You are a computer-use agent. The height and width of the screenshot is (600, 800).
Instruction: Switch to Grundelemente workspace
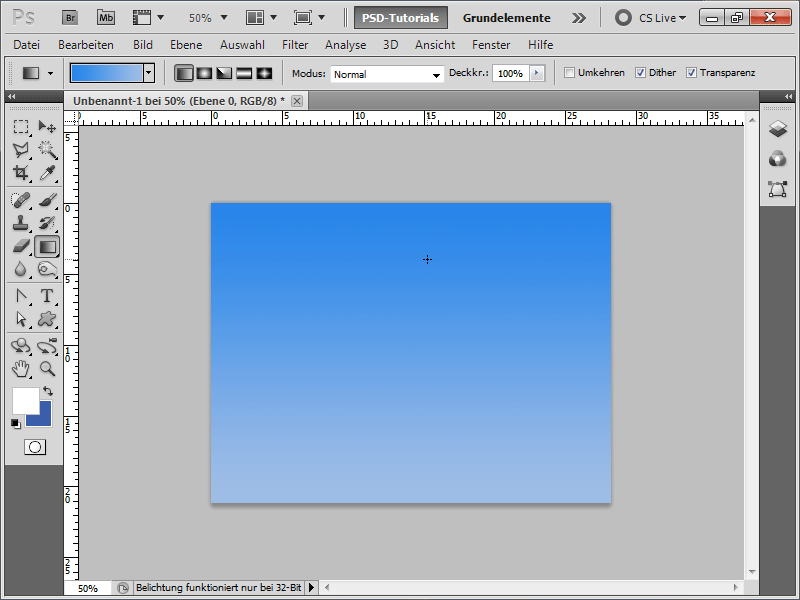coord(507,18)
